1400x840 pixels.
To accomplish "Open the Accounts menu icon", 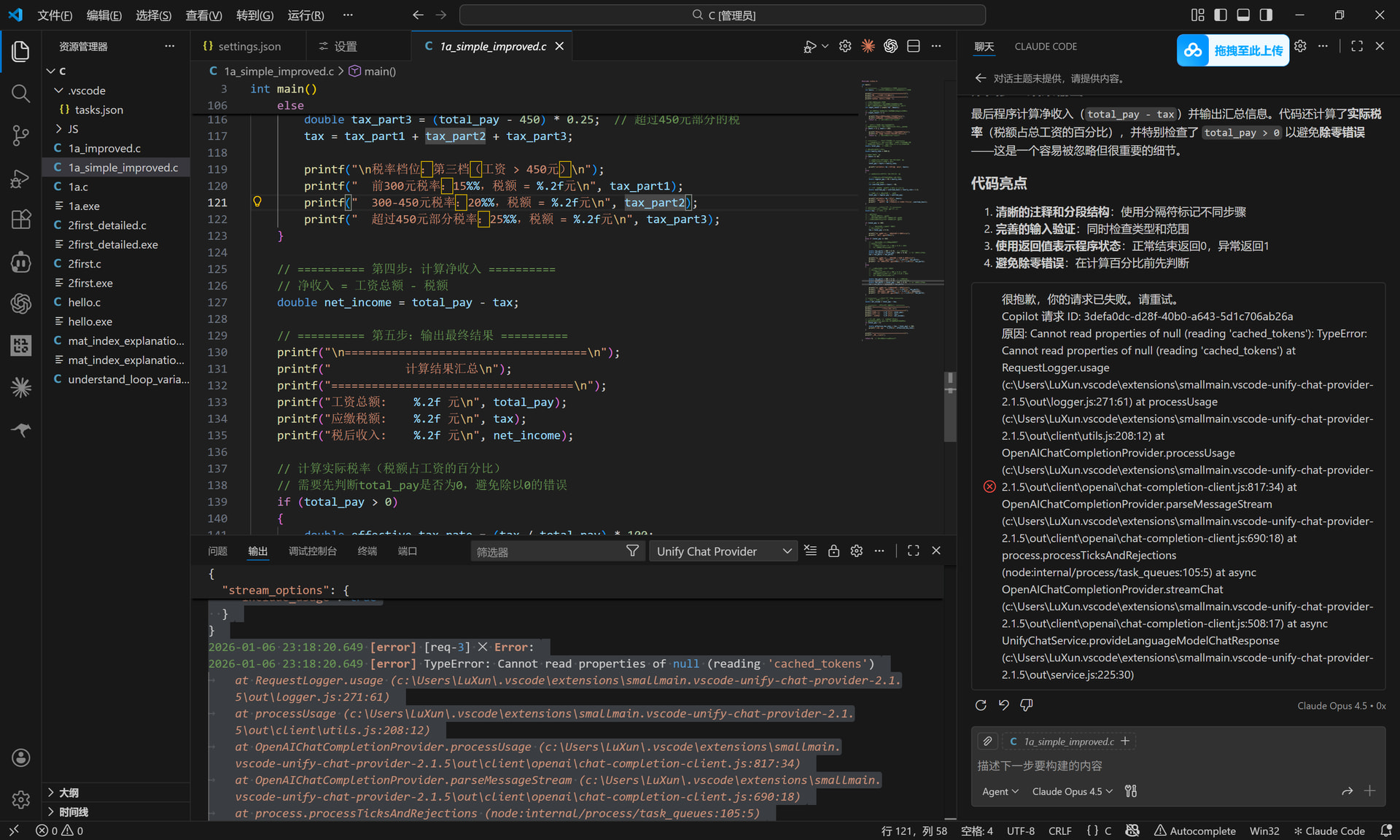I will point(20,758).
